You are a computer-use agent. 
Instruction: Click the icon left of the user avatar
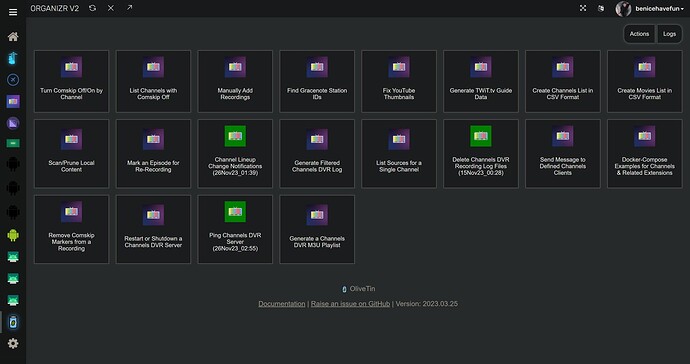[601, 8]
